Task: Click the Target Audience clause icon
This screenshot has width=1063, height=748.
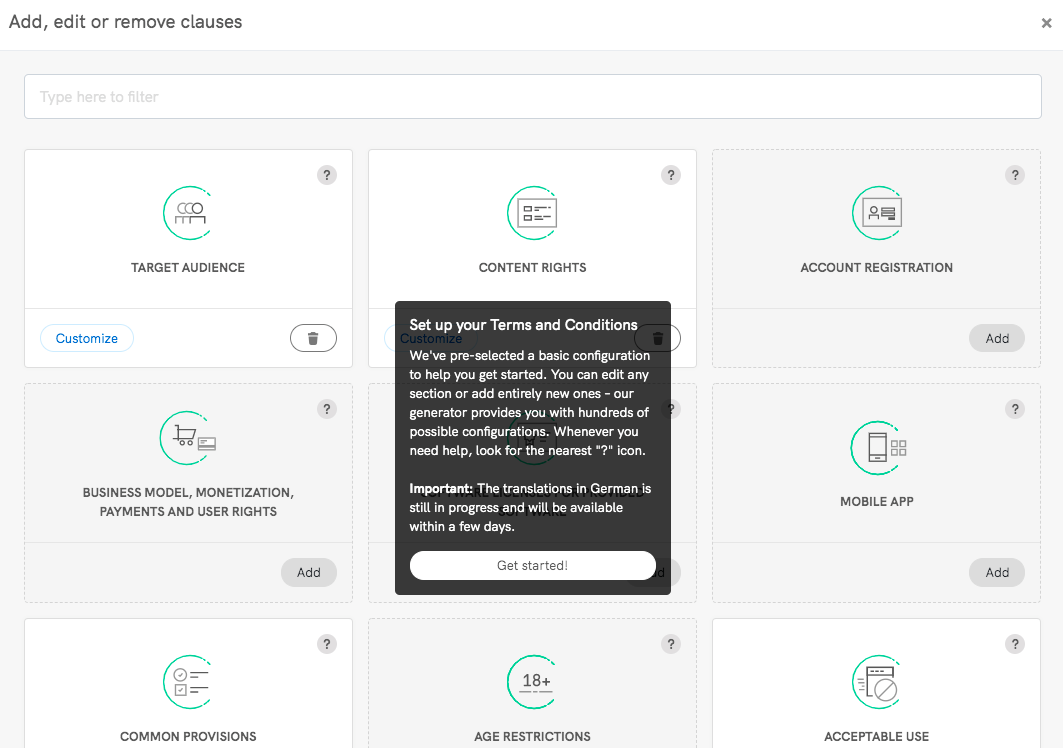Action: (x=188, y=213)
